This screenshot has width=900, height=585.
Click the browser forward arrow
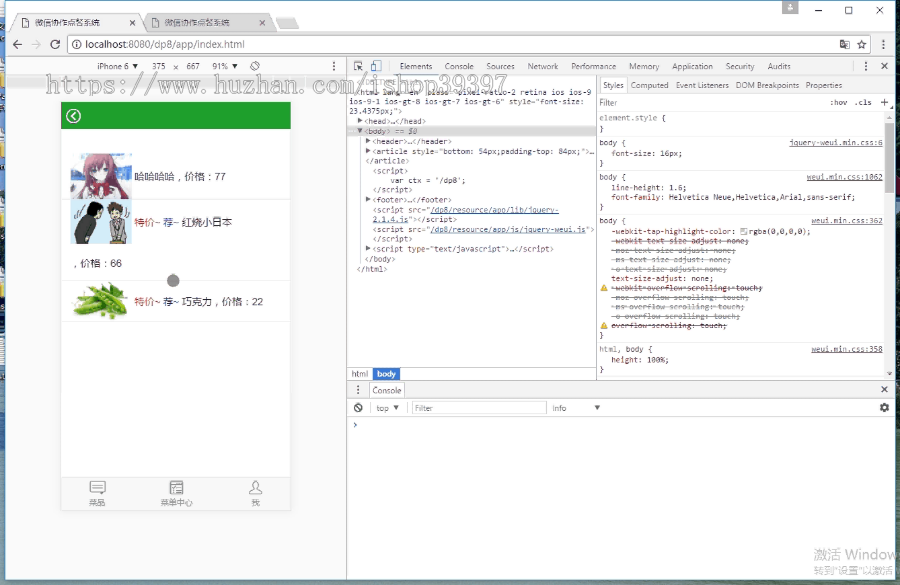point(36,44)
